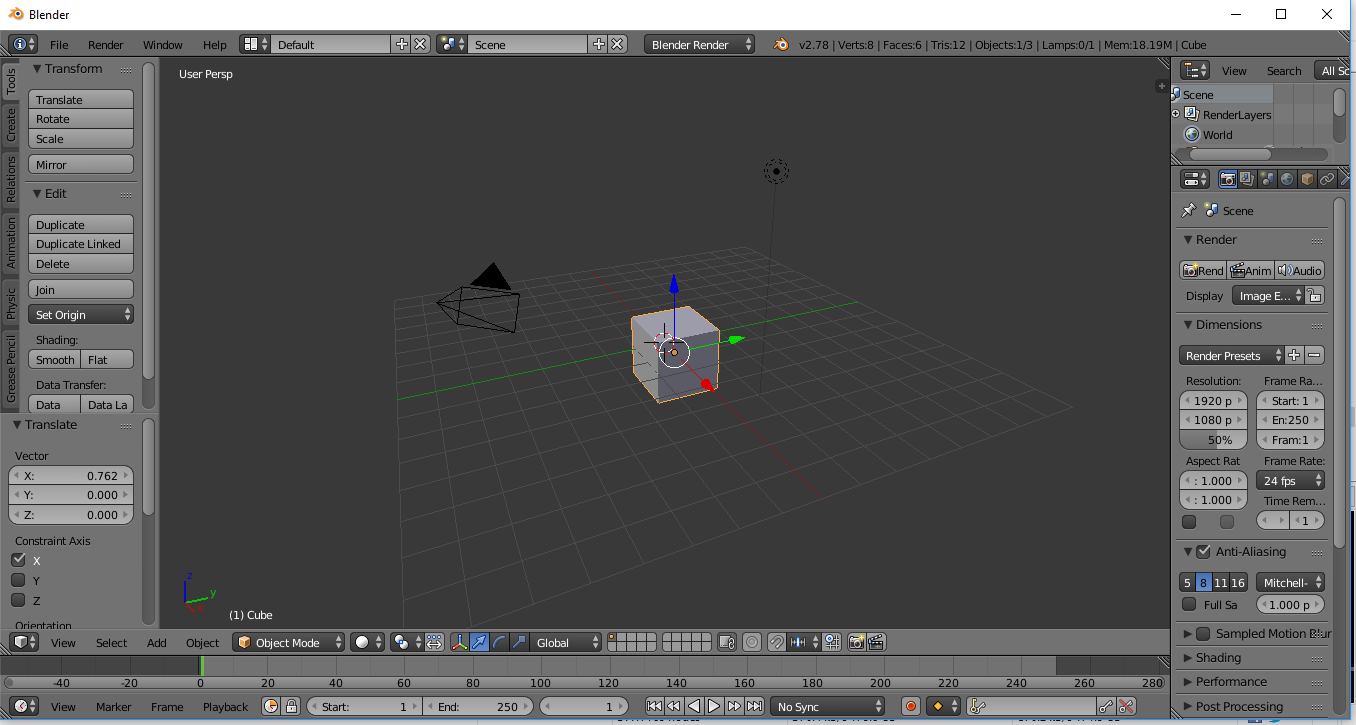Click the Translate button

point(81,99)
